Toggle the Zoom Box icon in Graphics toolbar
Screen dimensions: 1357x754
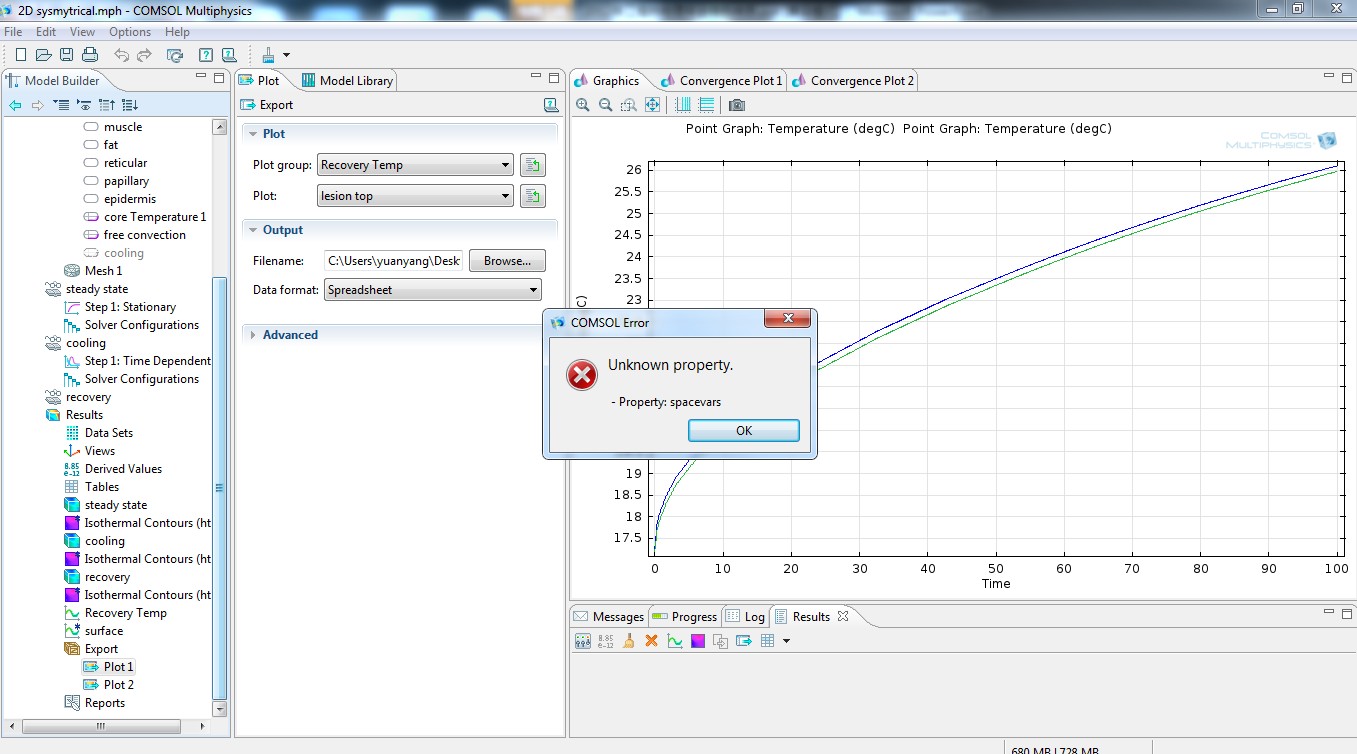tap(628, 105)
